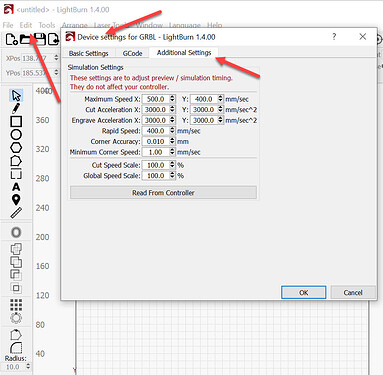Click the Corner Accuracy input field
The height and width of the screenshot is (375, 383).
pos(156,141)
